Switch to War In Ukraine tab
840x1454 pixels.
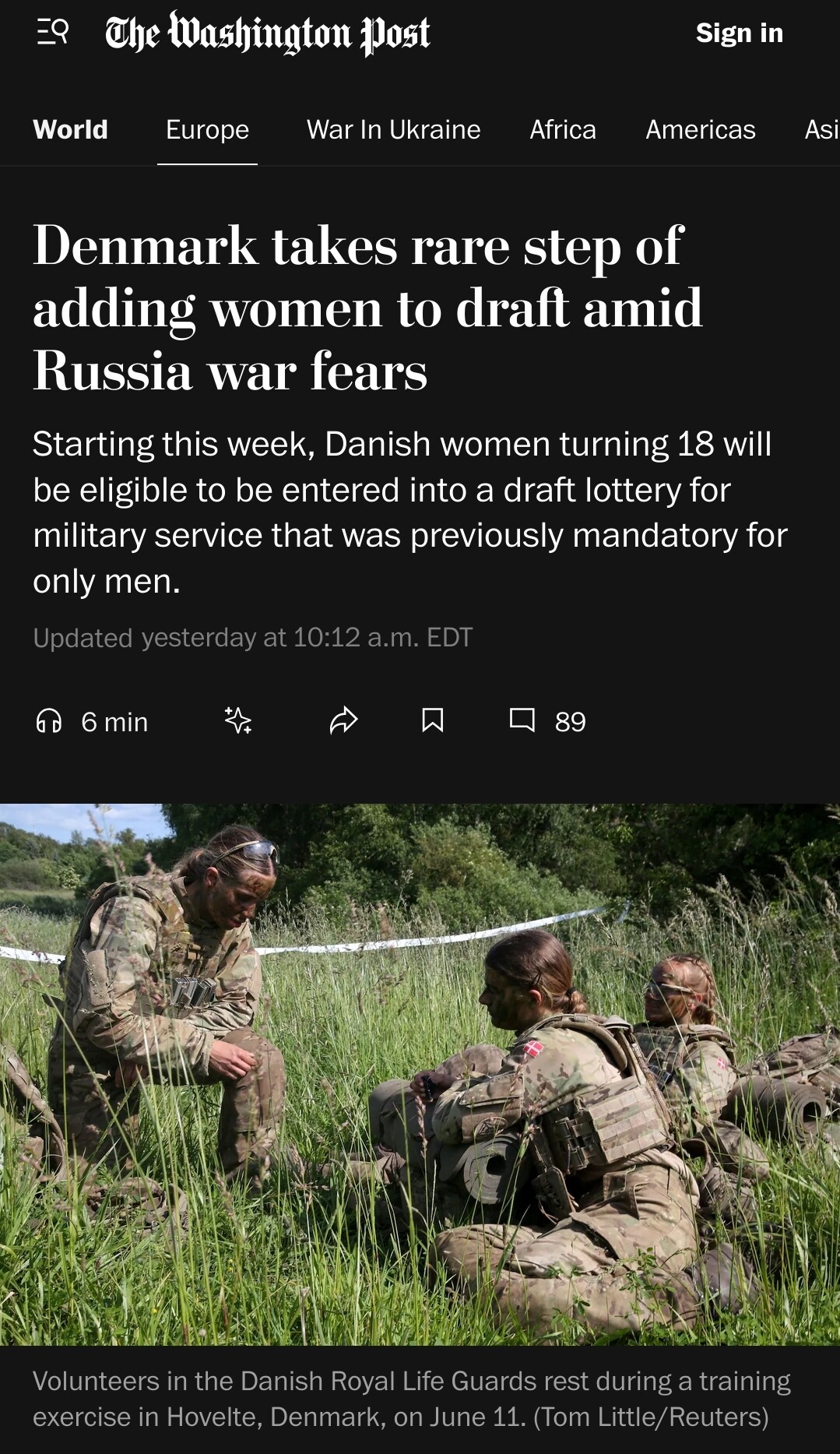393,129
